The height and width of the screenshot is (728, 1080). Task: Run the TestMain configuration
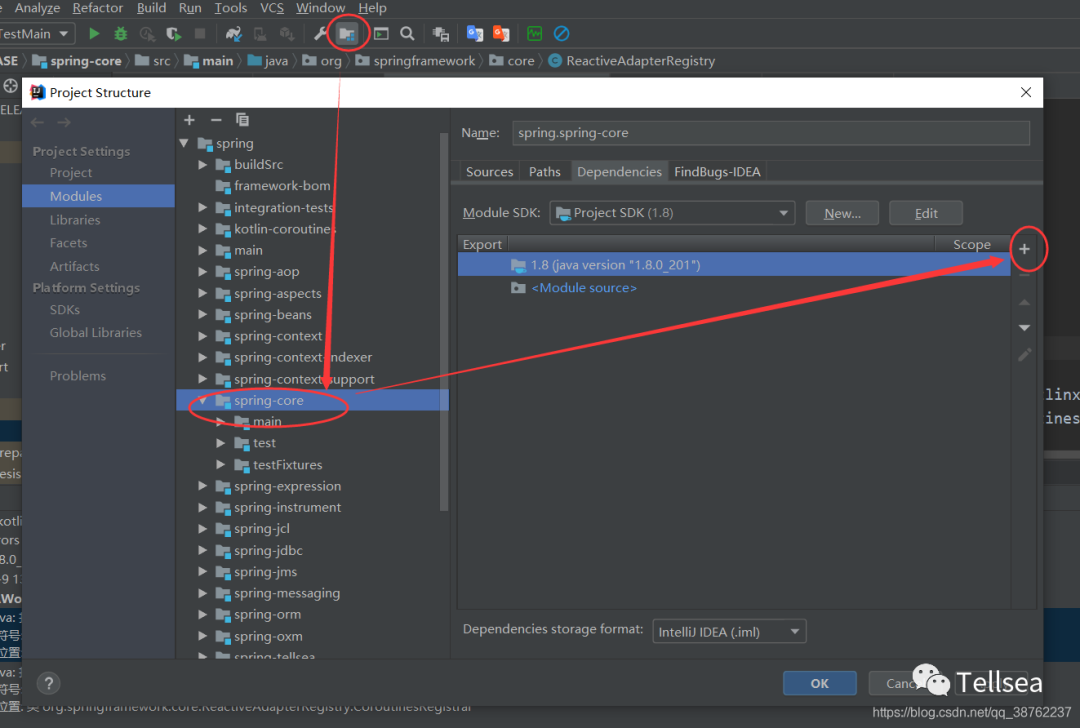[94, 33]
